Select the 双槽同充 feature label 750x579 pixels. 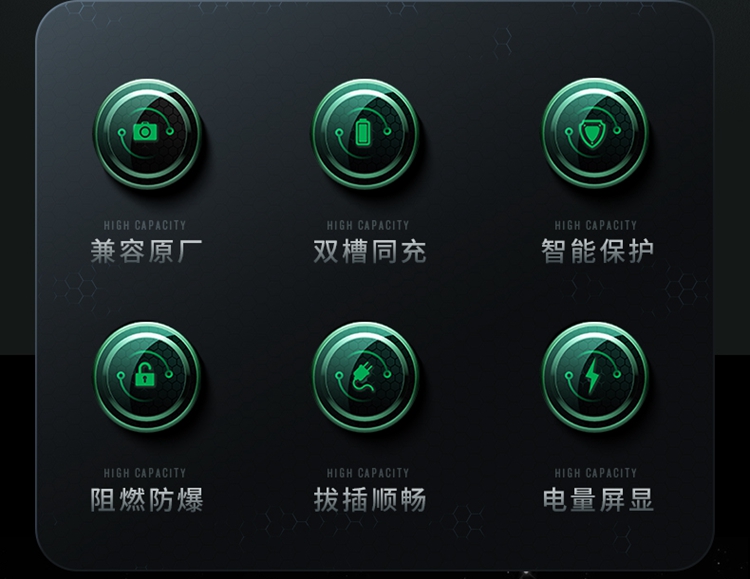tap(369, 251)
